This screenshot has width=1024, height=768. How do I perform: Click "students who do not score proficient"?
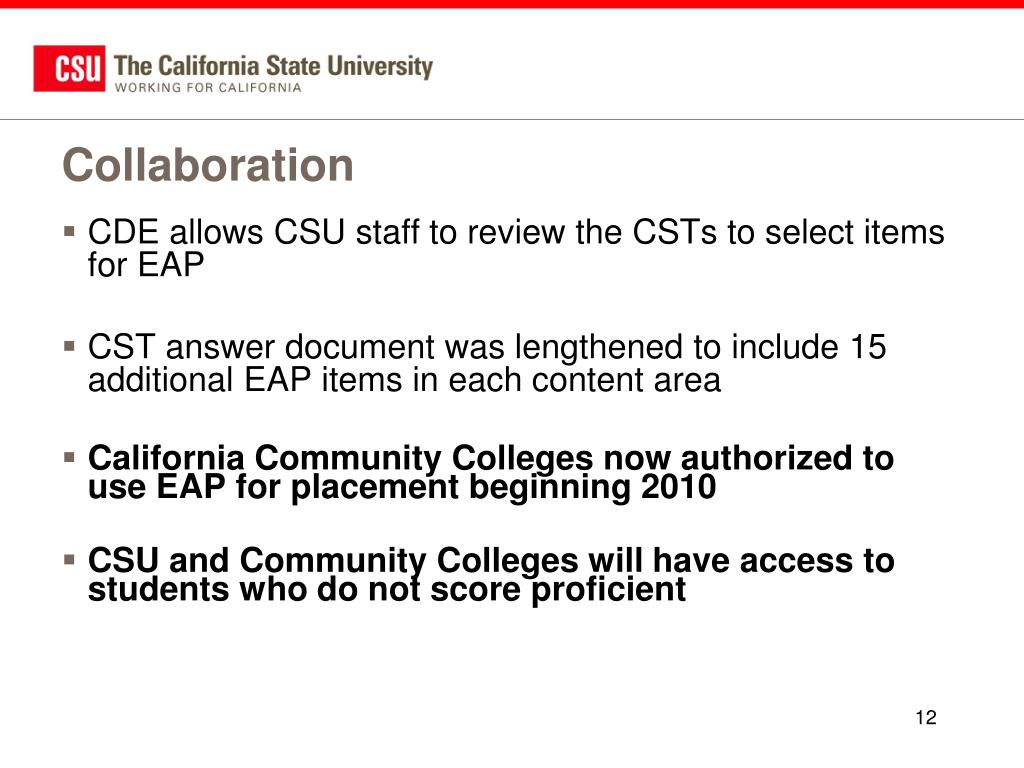click(x=387, y=590)
